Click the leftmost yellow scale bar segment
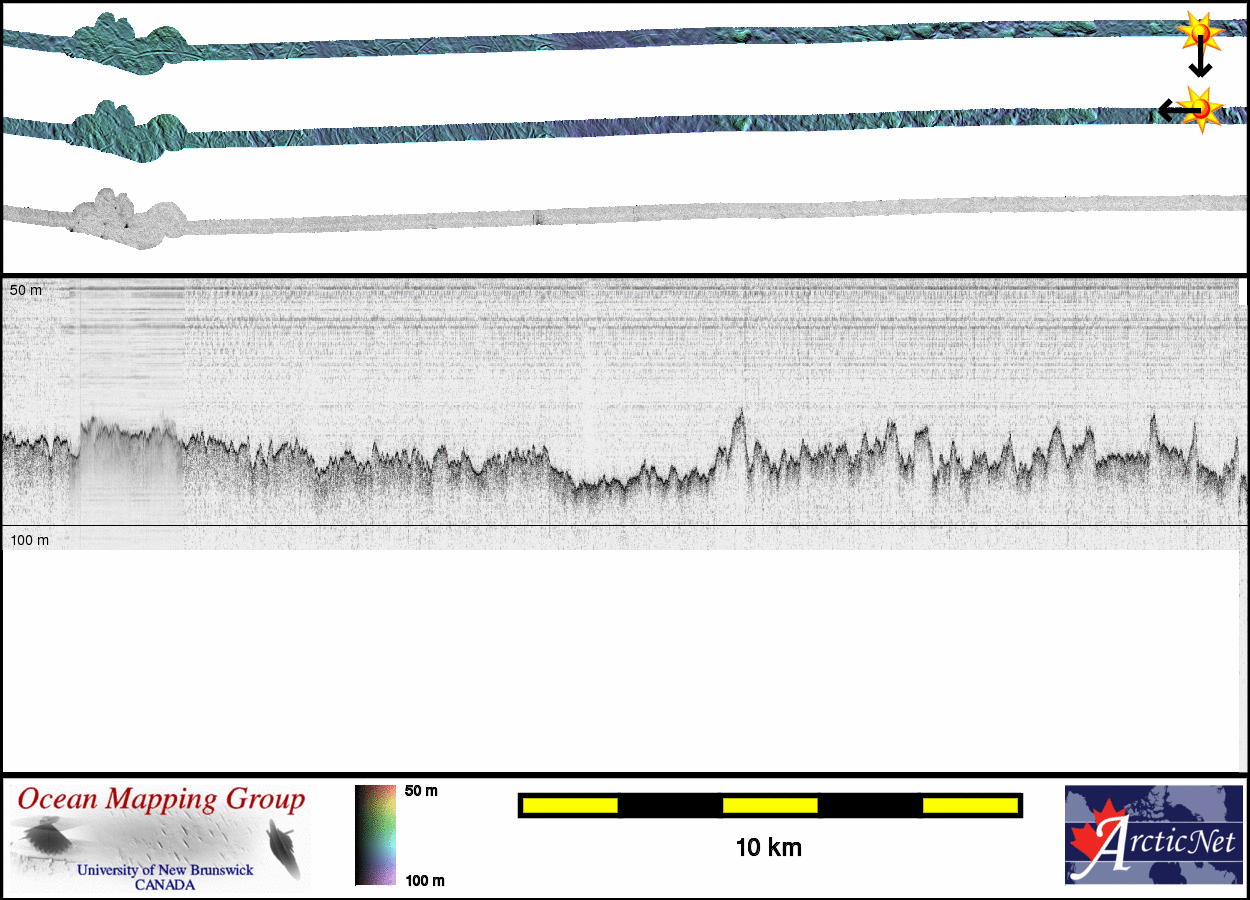This screenshot has width=1250, height=900. coord(570,805)
